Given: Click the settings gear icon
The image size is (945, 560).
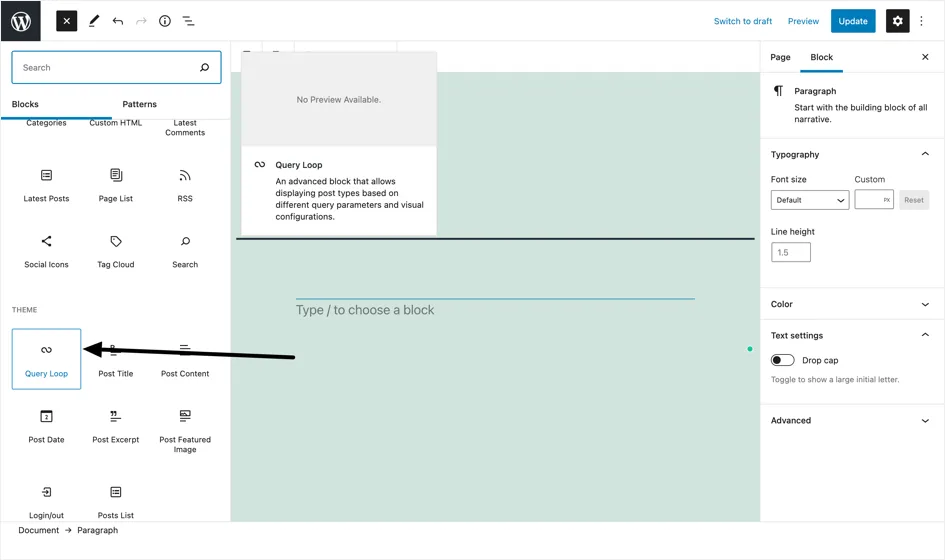Looking at the screenshot, I should [x=897, y=21].
